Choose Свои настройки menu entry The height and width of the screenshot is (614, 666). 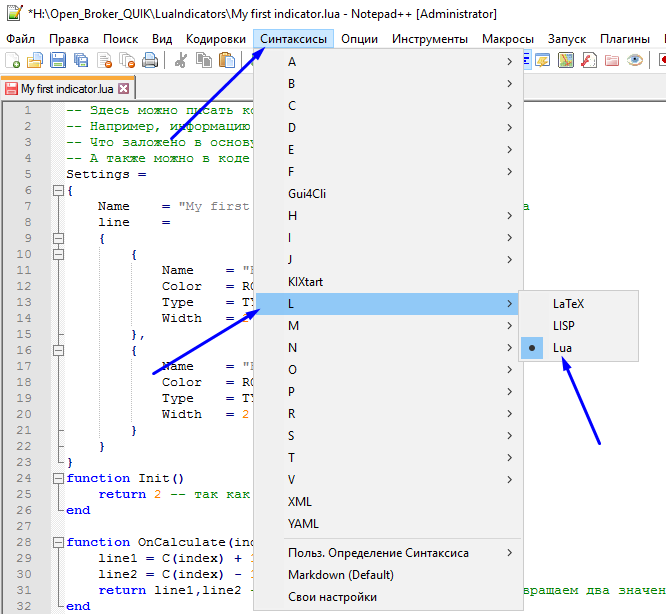tap(388, 597)
